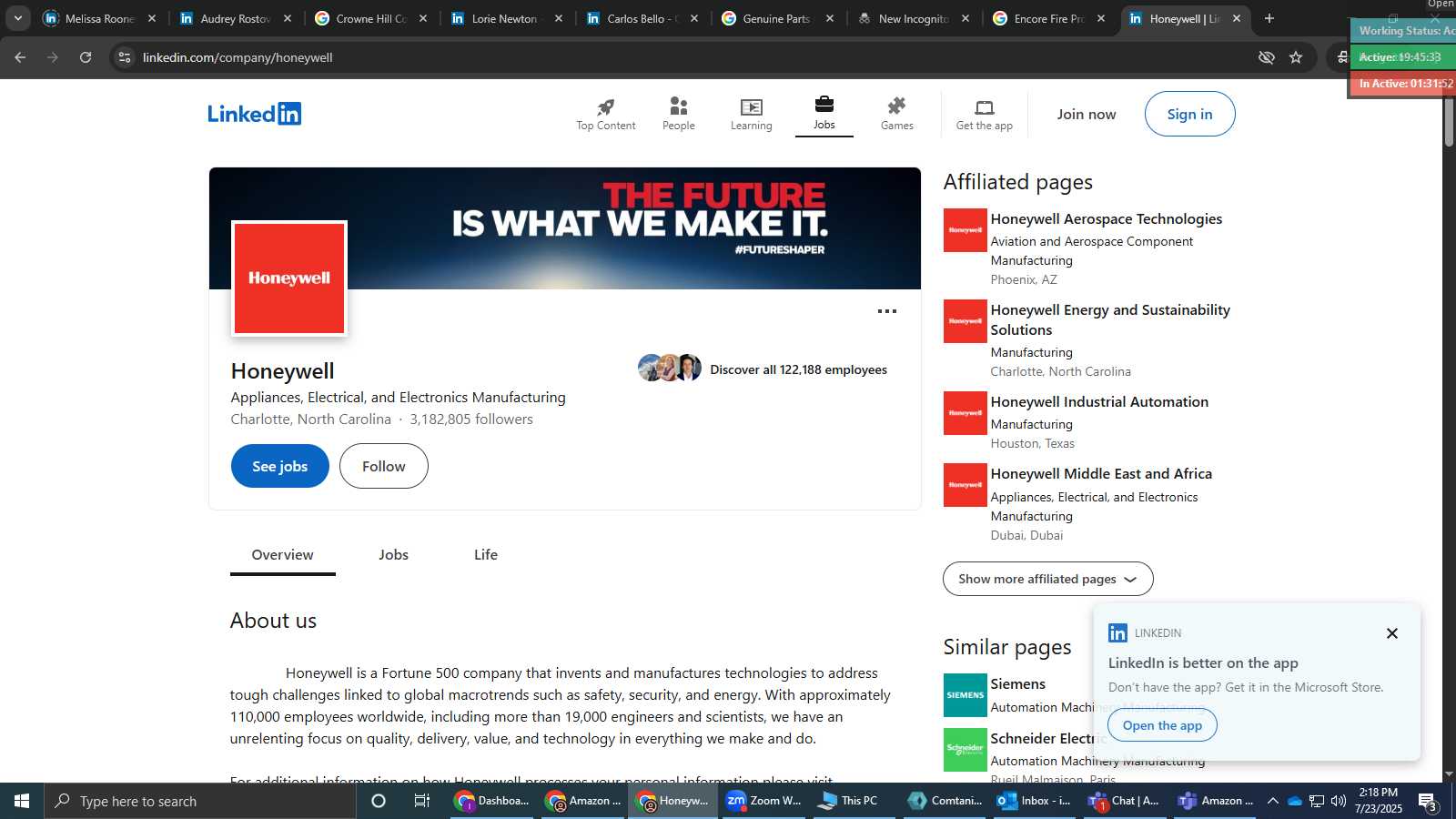Click the browser back arrow
Viewport: 1456px width, 819px height.
[20, 57]
